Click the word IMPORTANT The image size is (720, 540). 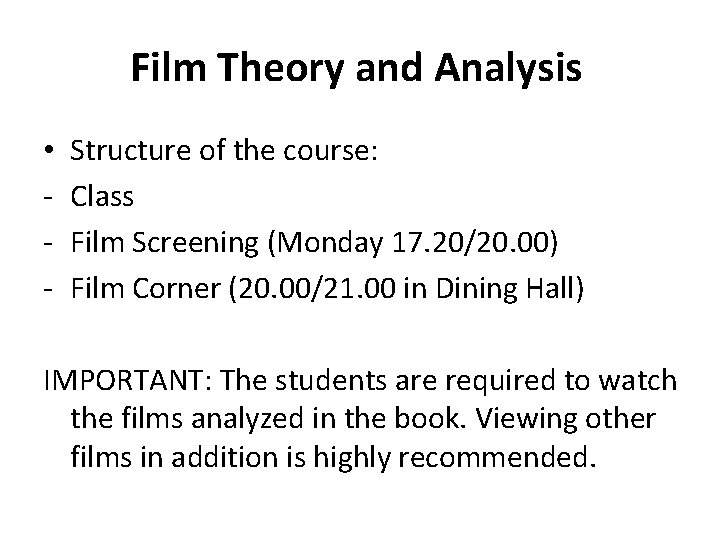tap(124, 380)
